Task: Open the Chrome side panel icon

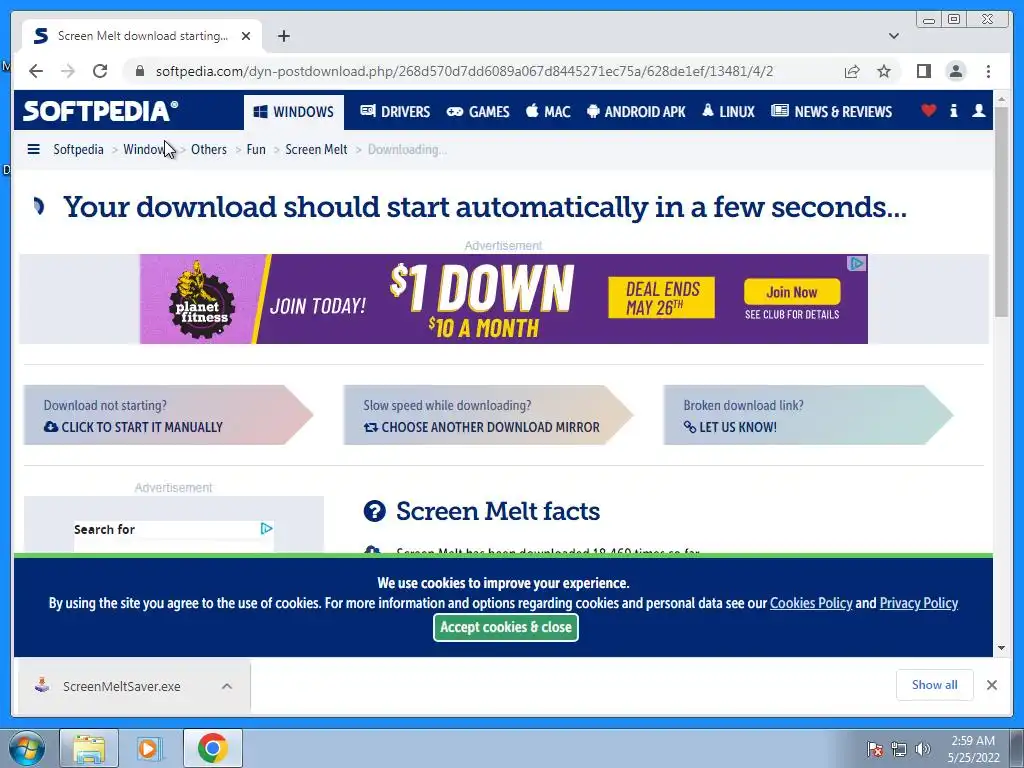Action: 923,71
